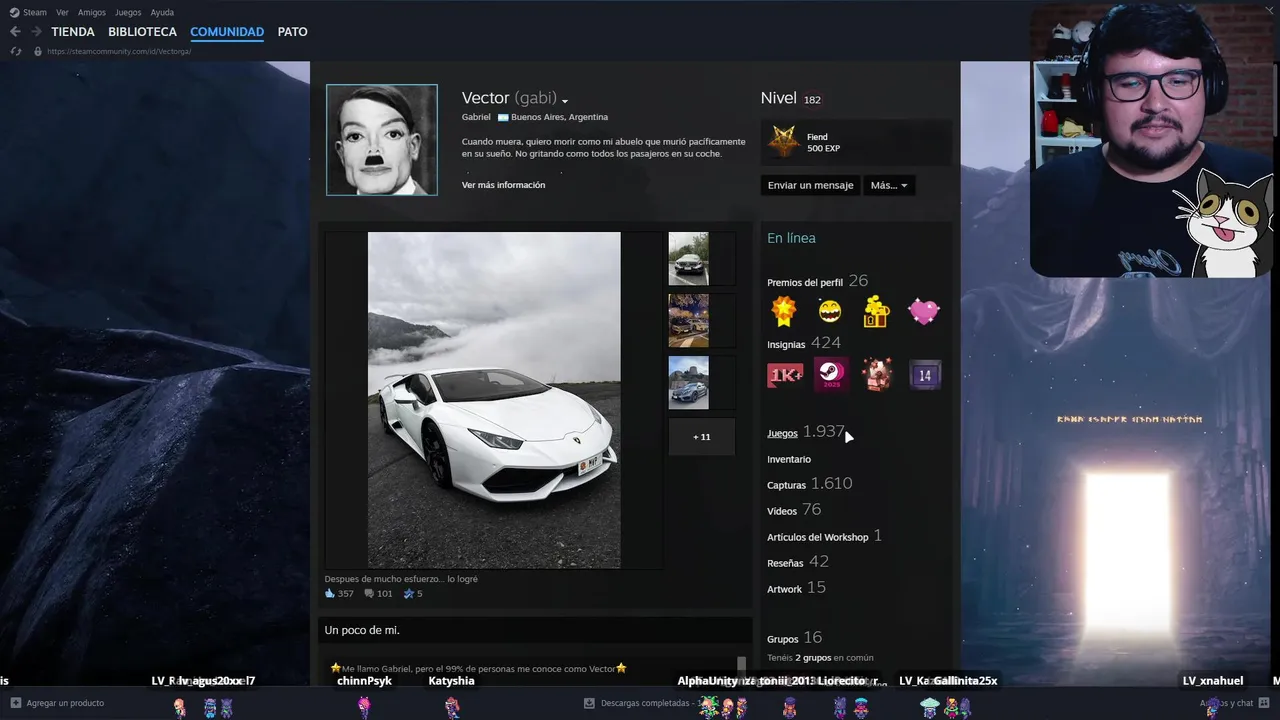Open the third featured badge
1280x720 pixels.
(x=877, y=375)
